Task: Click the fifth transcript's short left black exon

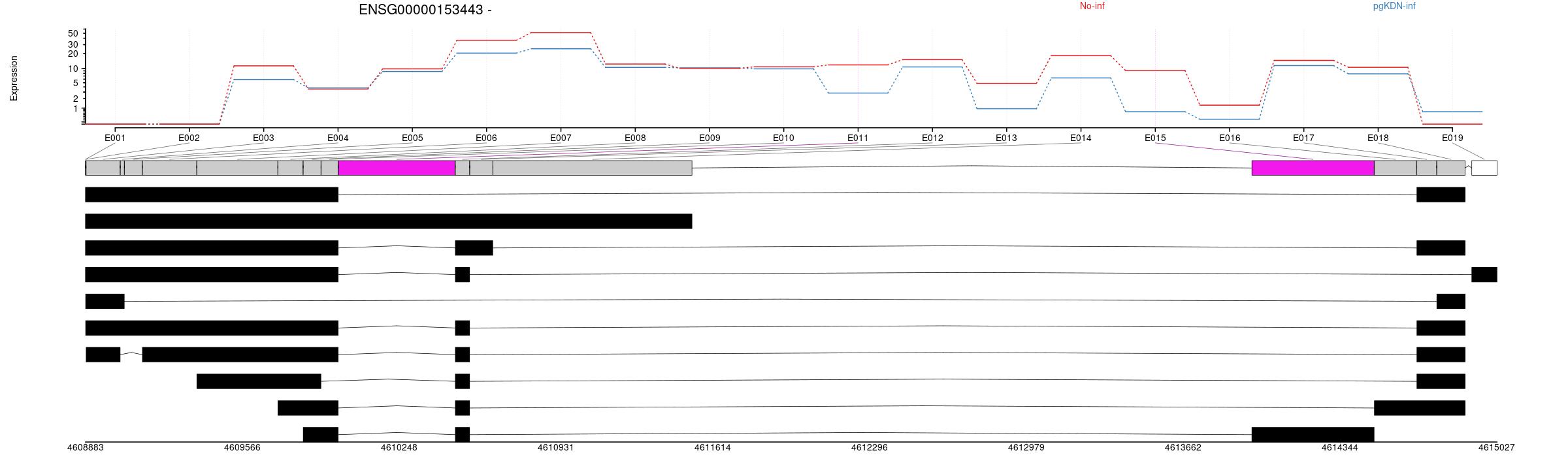Action: (x=105, y=302)
